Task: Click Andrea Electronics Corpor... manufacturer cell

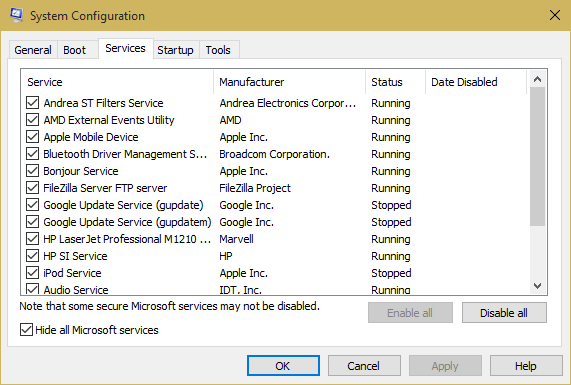Action: point(288,103)
